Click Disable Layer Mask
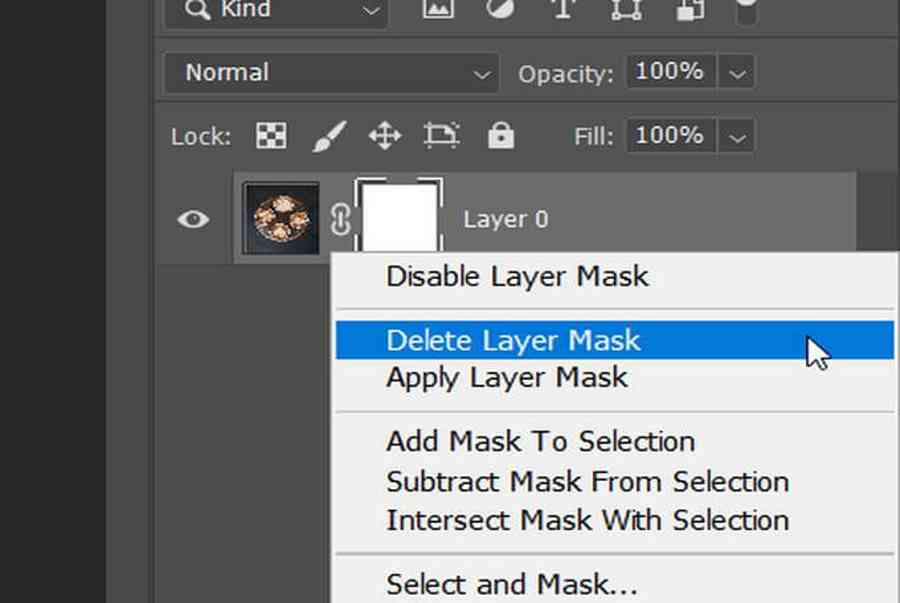Viewport: 900px width, 603px height. [x=517, y=276]
